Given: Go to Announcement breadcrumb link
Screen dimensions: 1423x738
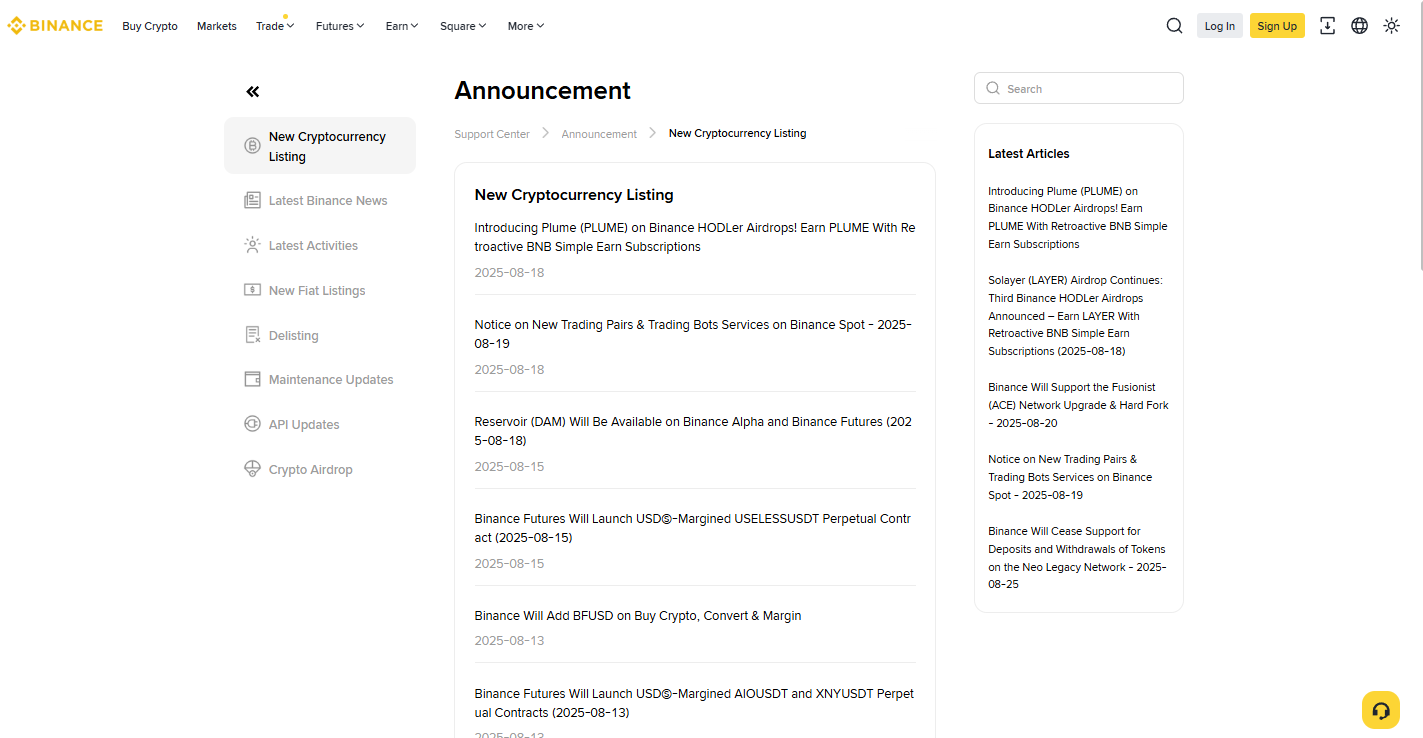Looking at the screenshot, I should (599, 134).
